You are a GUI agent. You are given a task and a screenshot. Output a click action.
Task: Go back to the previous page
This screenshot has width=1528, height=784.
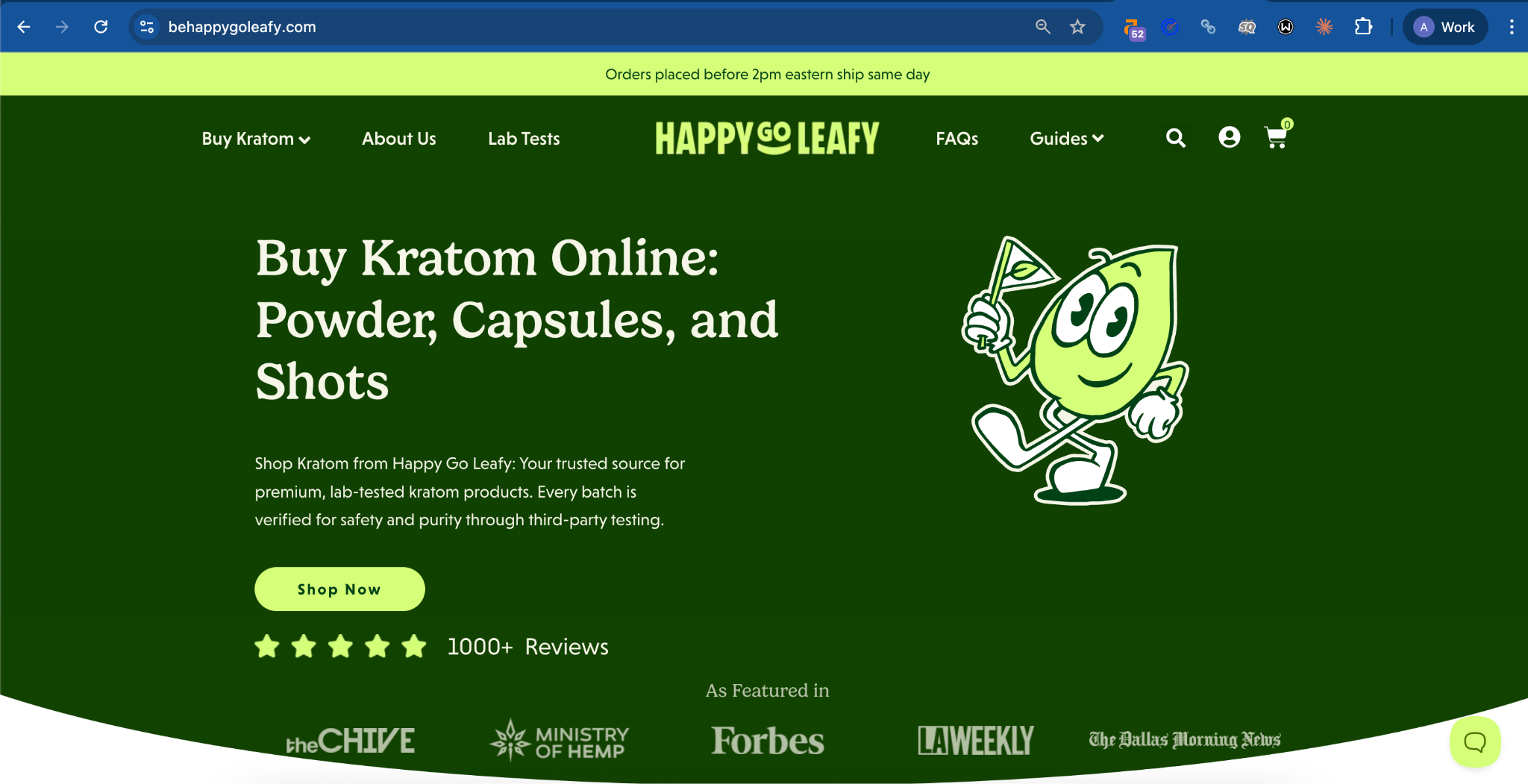pyautogui.click(x=24, y=27)
